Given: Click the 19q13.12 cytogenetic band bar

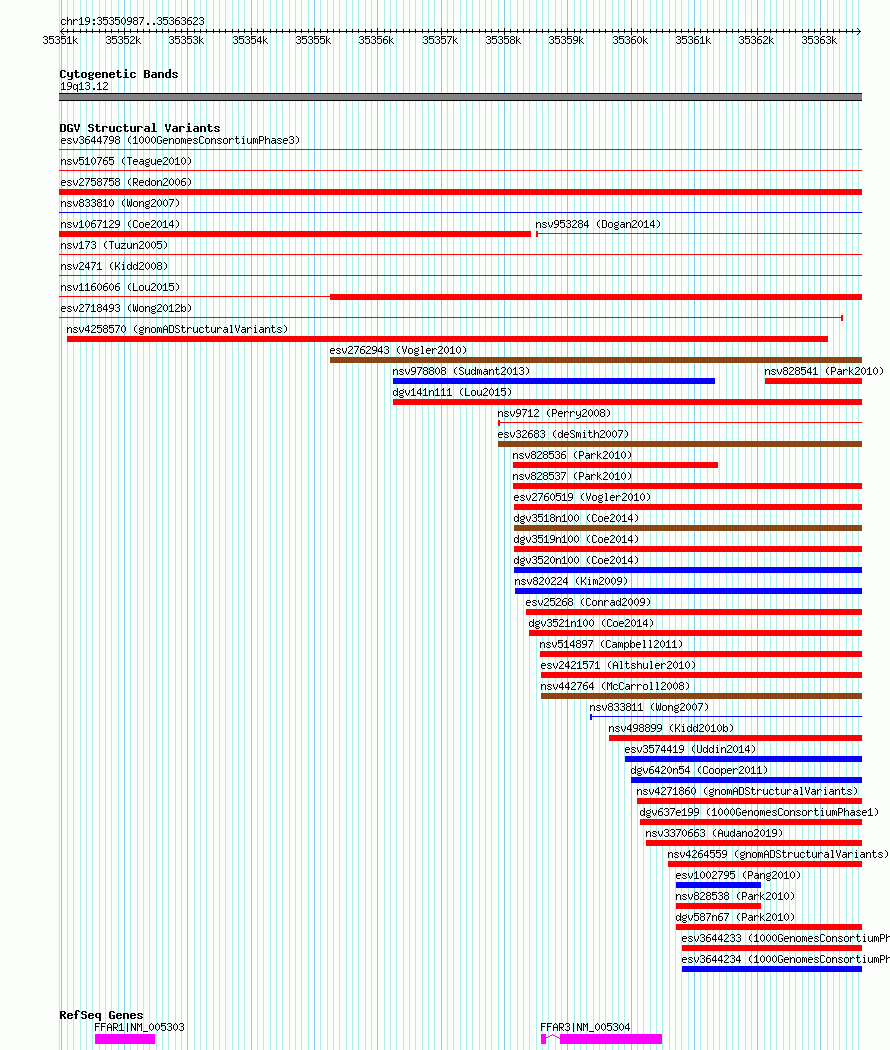Looking at the screenshot, I should (x=460, y=97).
